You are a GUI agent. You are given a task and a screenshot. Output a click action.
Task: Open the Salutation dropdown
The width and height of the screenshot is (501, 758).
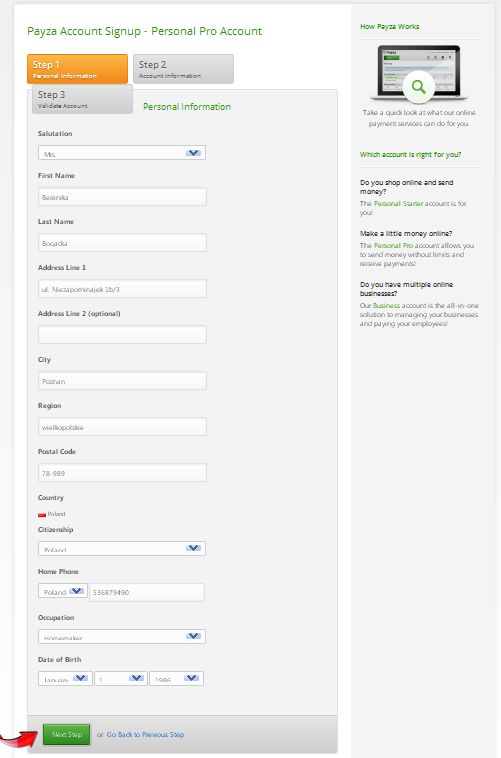[122, 153]
